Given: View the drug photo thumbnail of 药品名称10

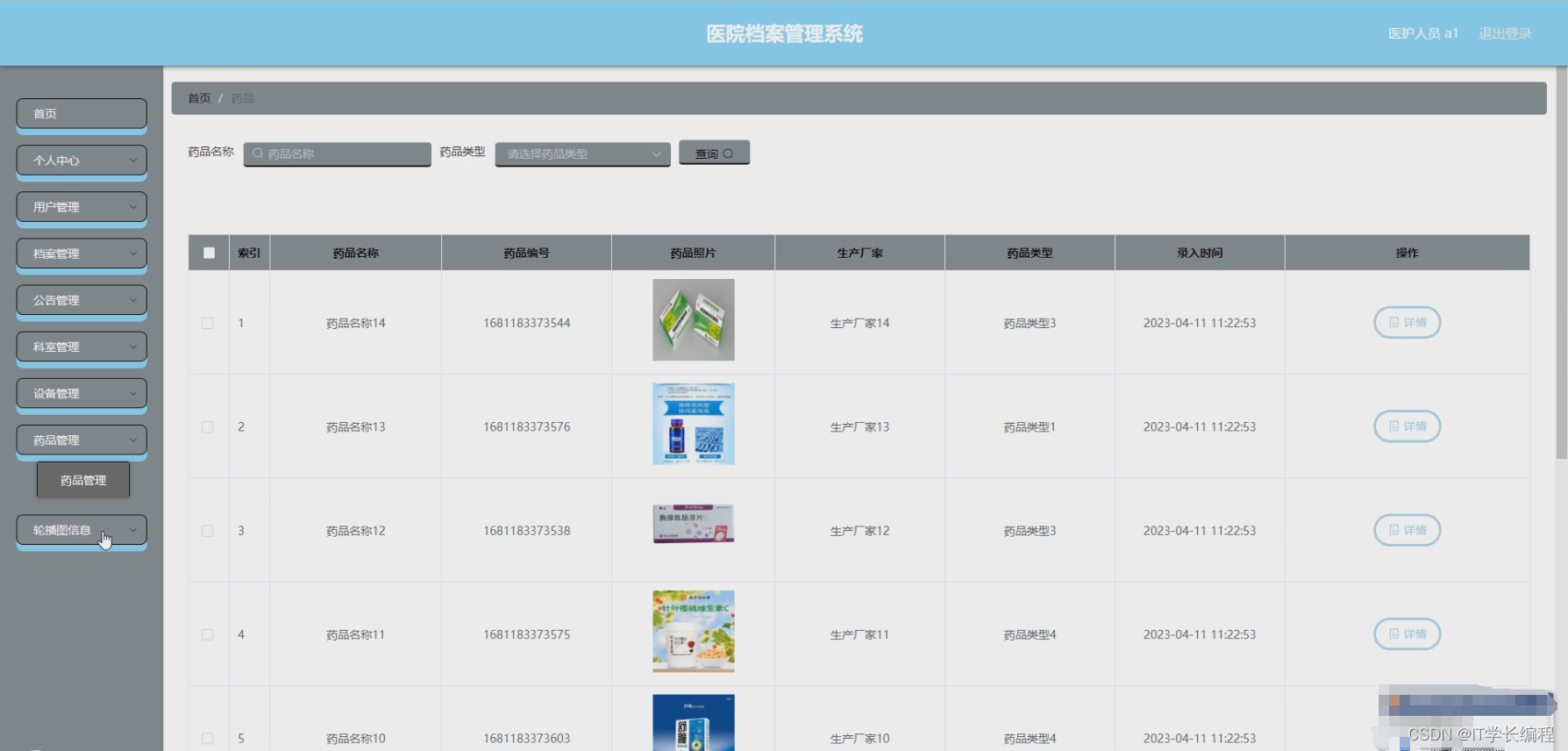Looking at the screenshot, I should point(694,723).
